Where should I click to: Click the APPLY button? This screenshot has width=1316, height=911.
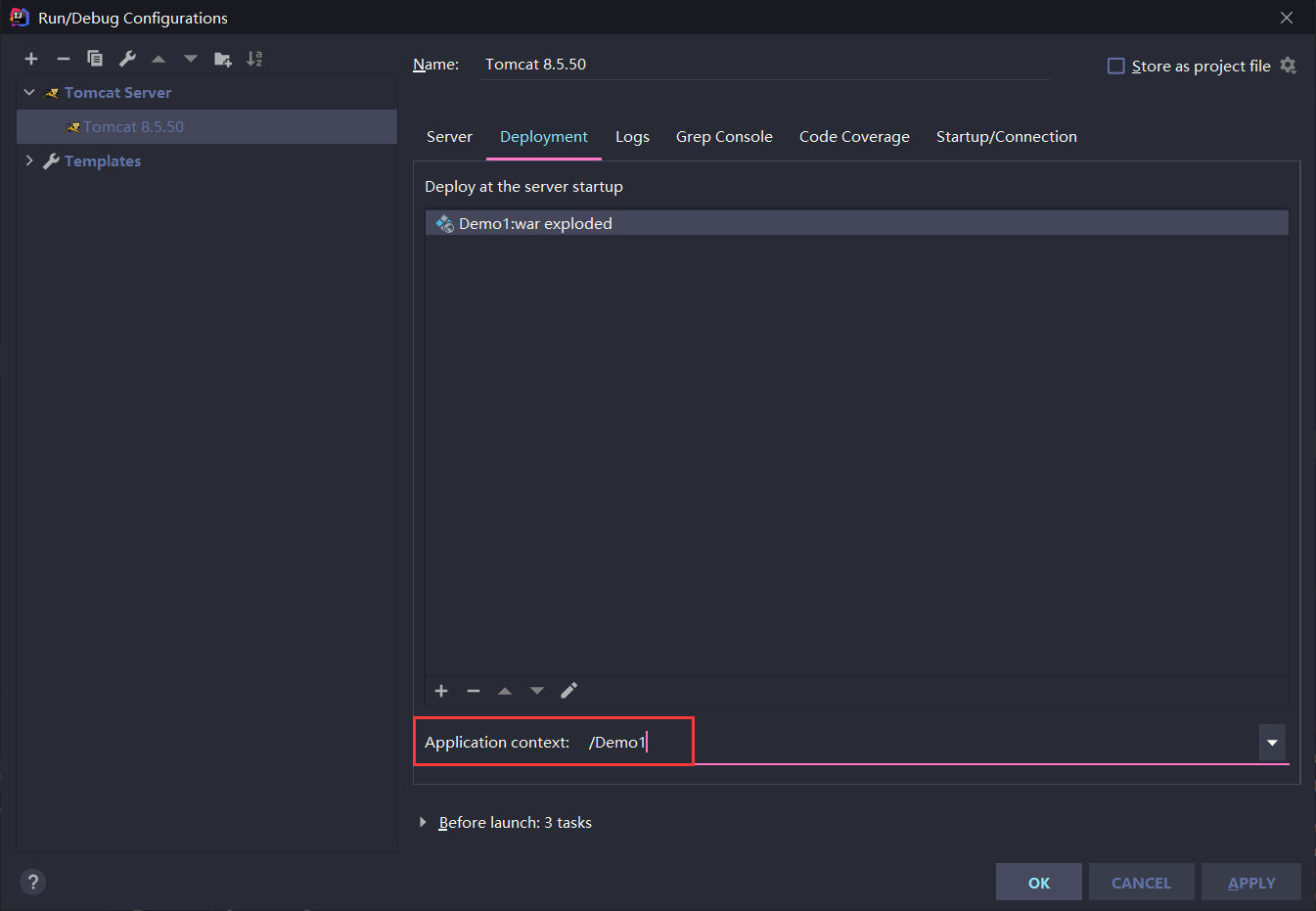pos(1251,883)
